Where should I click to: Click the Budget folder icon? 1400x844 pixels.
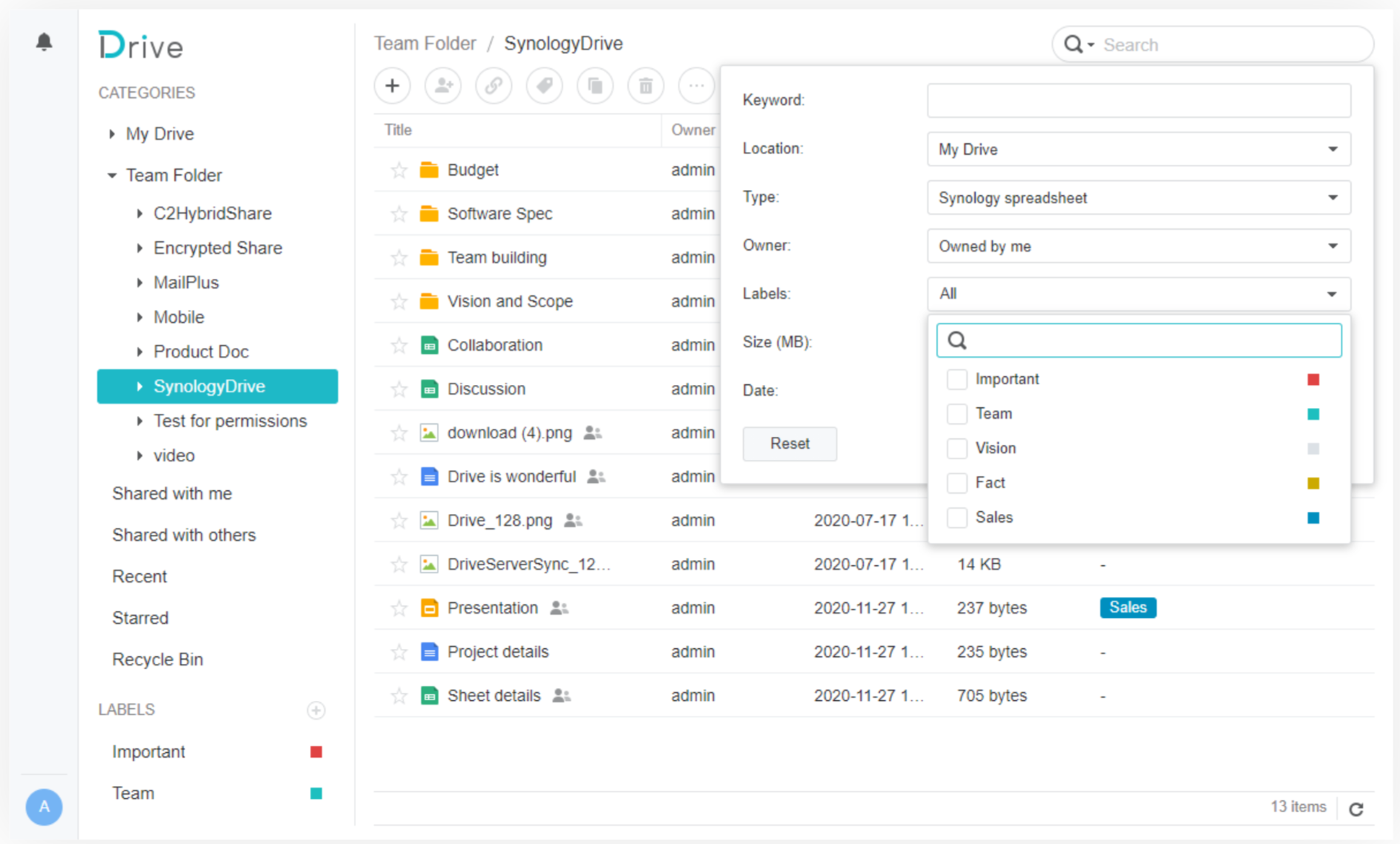[429, 170]
